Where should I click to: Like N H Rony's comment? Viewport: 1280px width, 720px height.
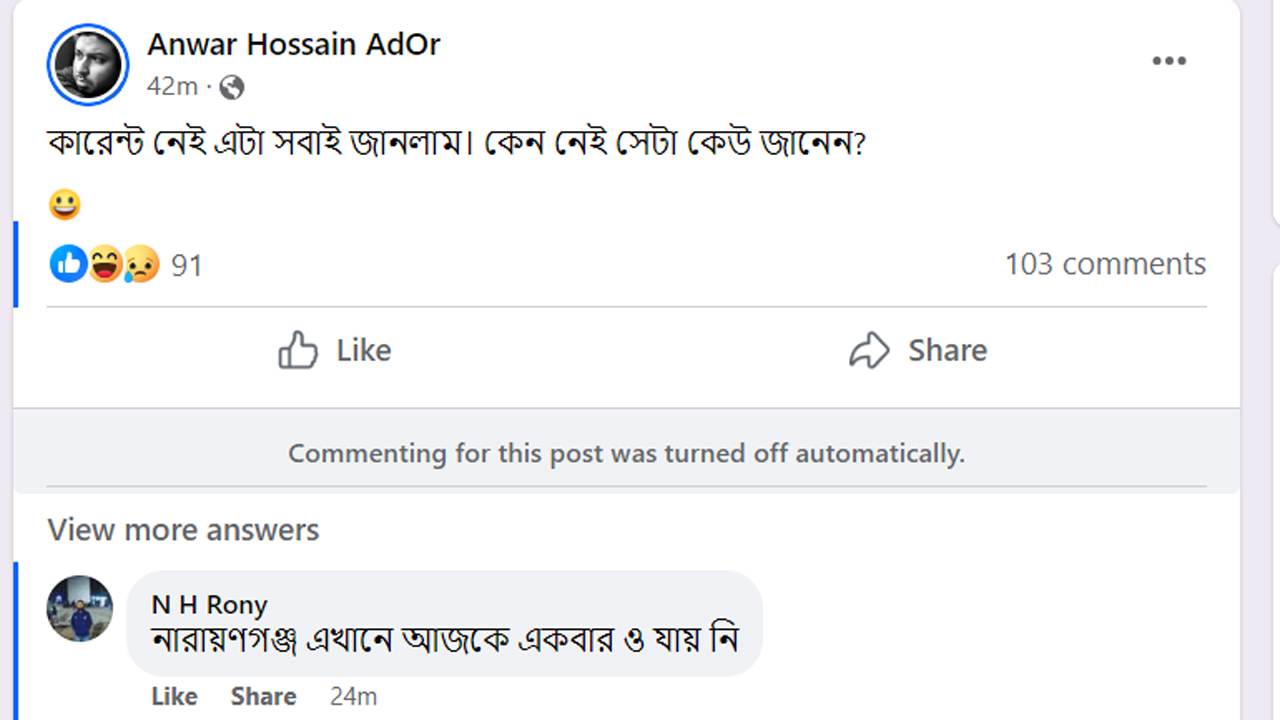[x=174, y=696]
